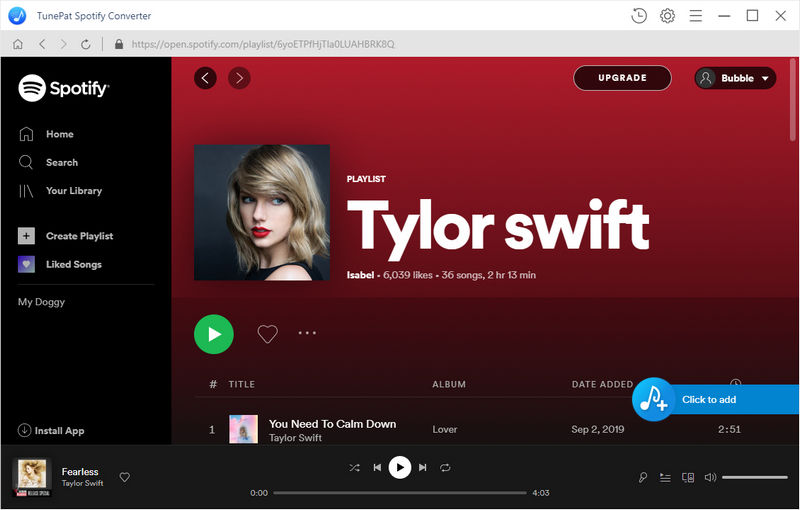Select song You Need To Calm Down
800x510 pixels.
click(x=333, y=424)
